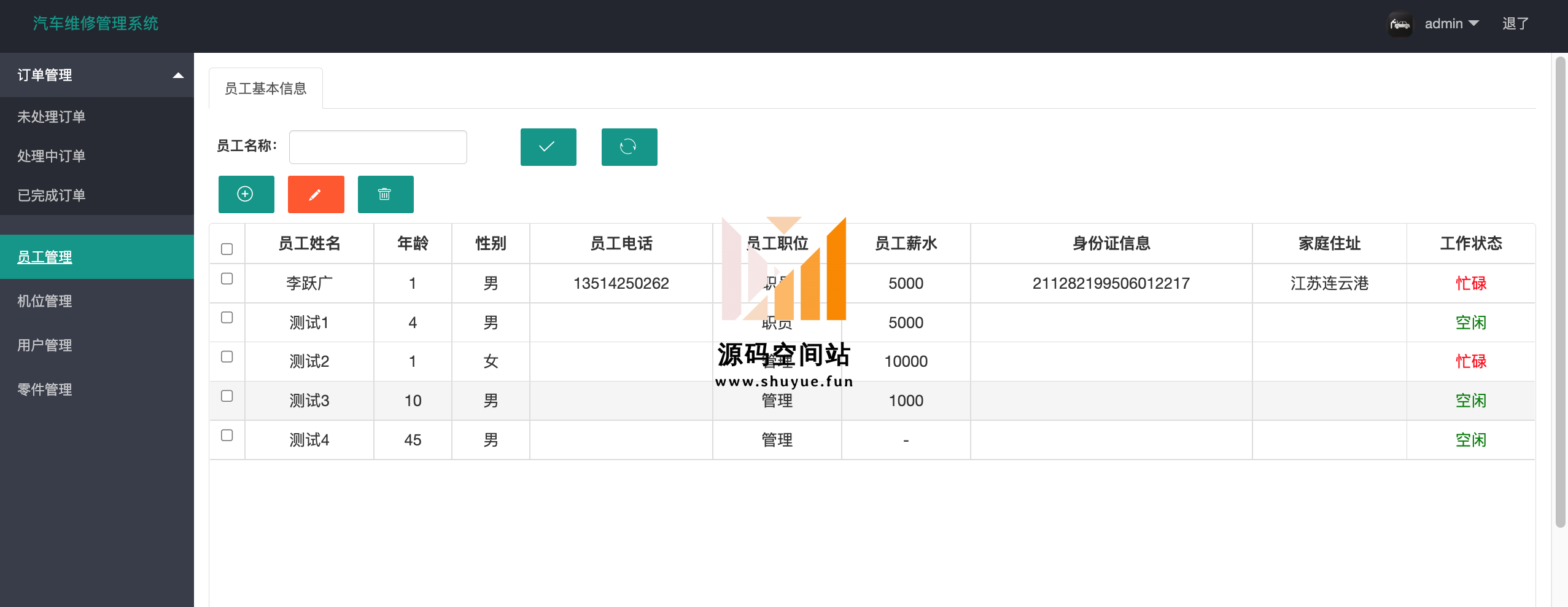Viewport: 1568px width, 607px height.
Task: Select the 员工基本信息 tab
Action: click(265, 88)
